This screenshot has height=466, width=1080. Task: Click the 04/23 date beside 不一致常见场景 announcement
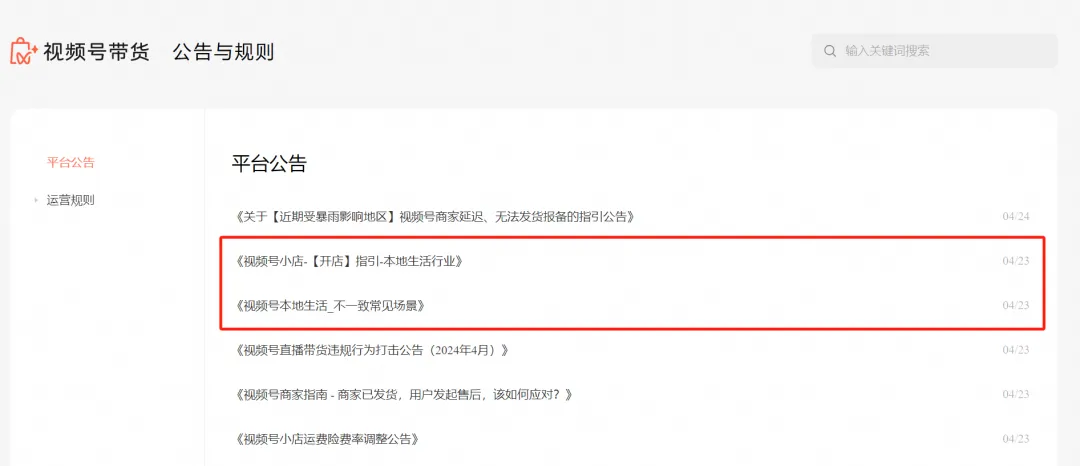pyautogui.click(x=1016, y=305)
